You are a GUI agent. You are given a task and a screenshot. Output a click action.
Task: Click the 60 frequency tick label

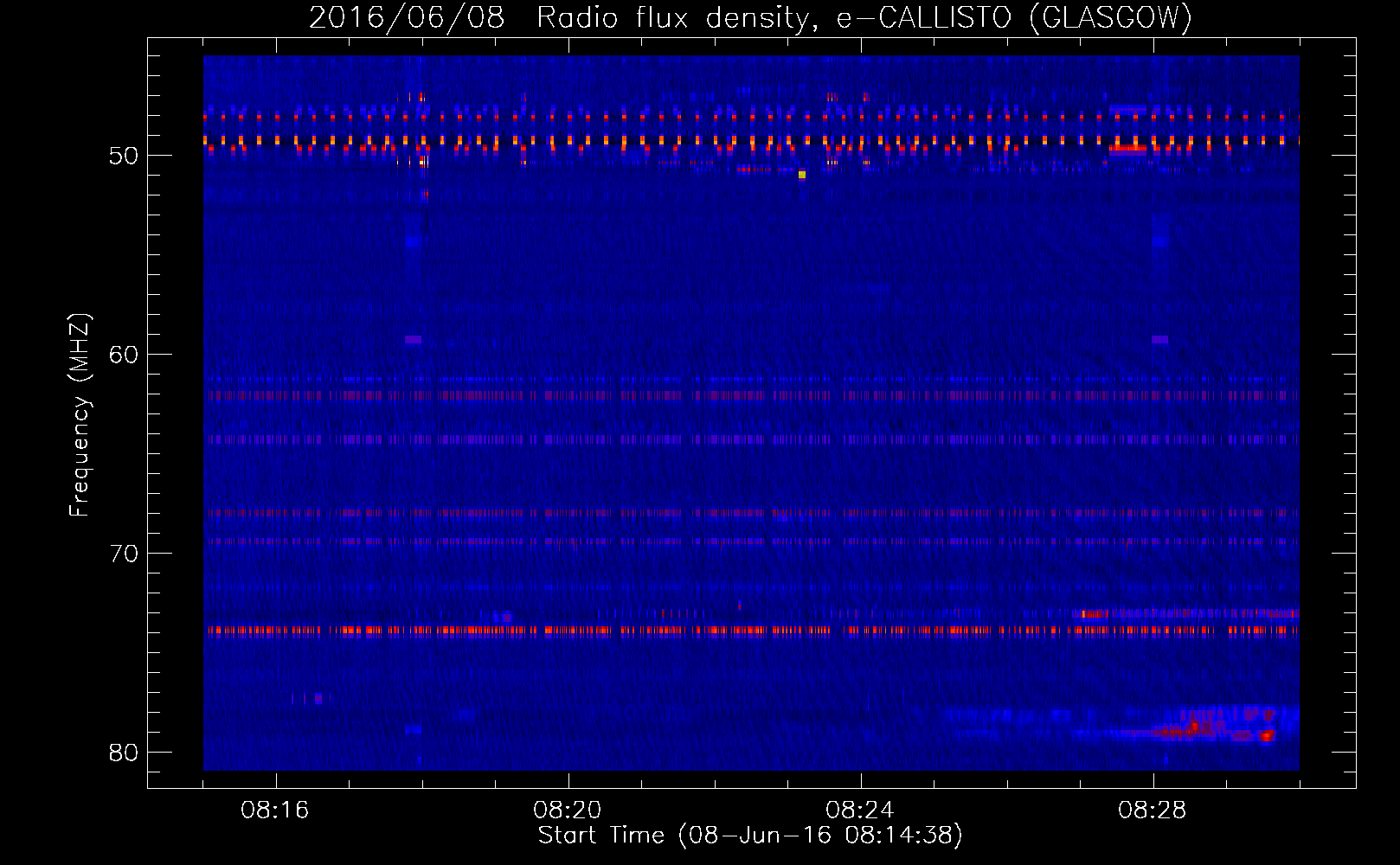(x=124, y=355)
